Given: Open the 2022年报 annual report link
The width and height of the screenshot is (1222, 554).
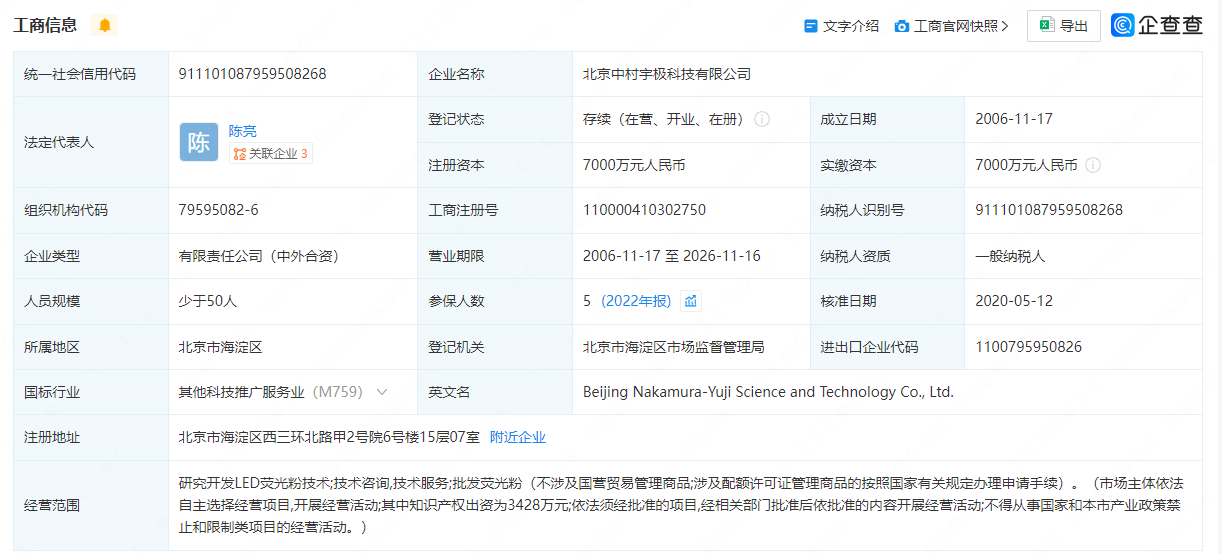Looking at the screenshot, I should pos(635,301).
